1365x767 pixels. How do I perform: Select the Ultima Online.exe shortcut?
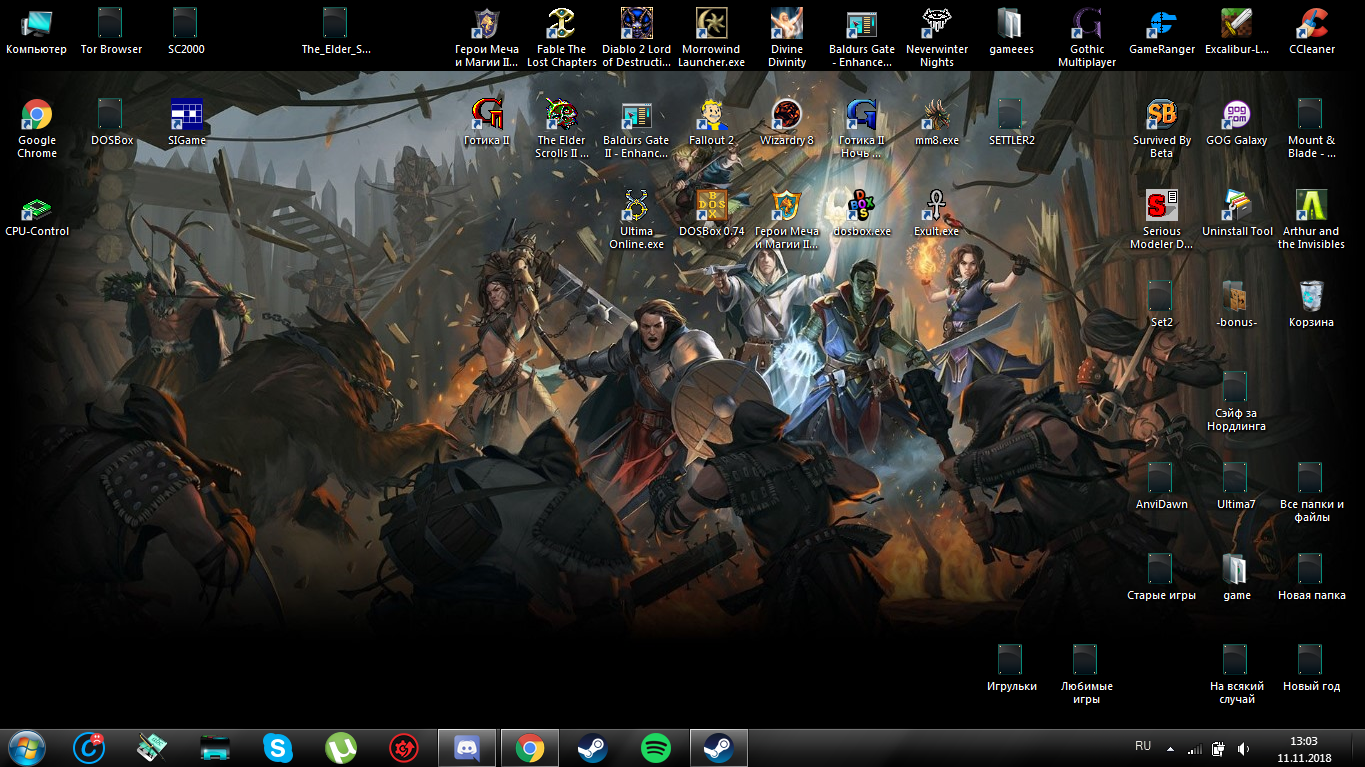point(636,220)
